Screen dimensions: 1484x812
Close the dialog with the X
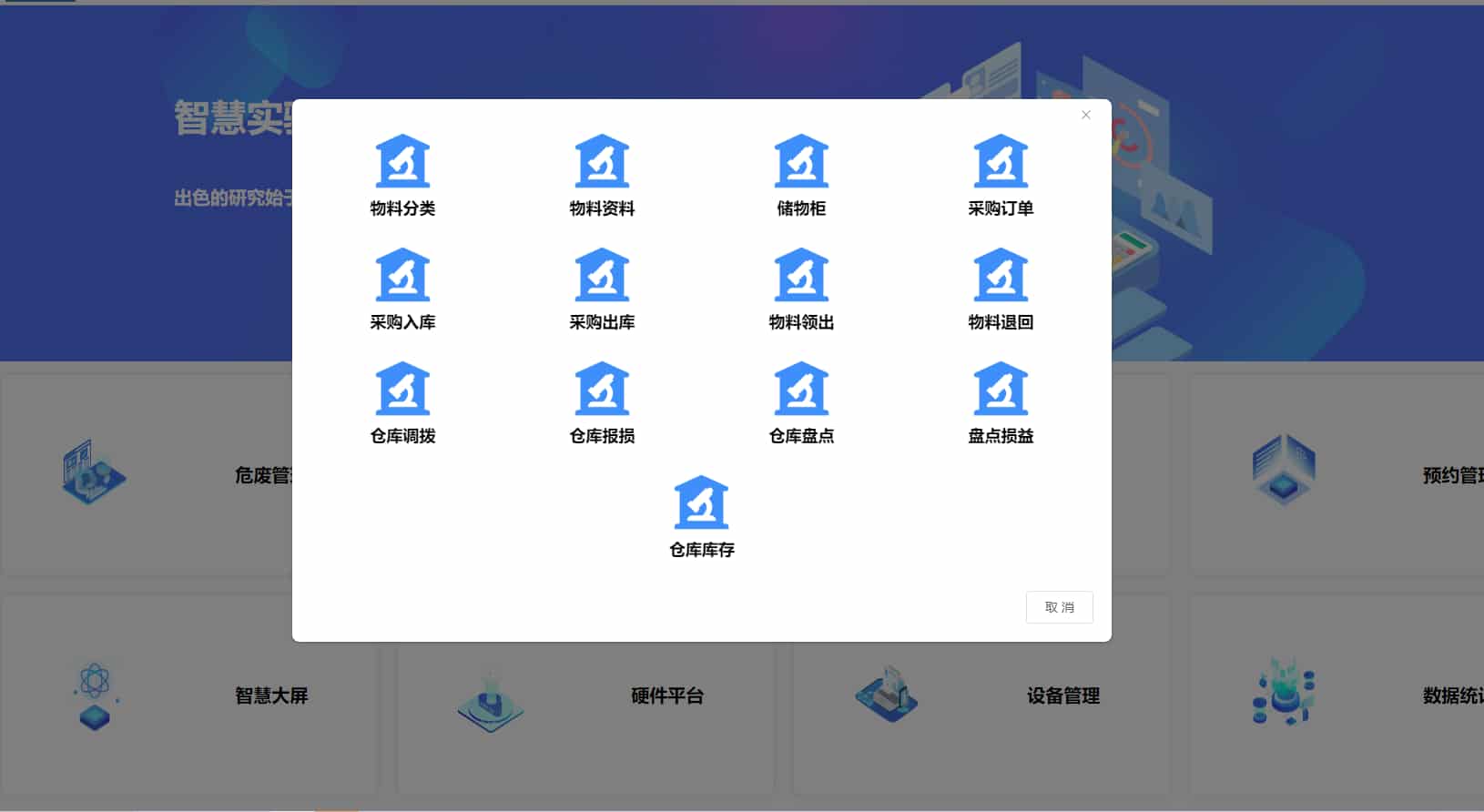1085,115
